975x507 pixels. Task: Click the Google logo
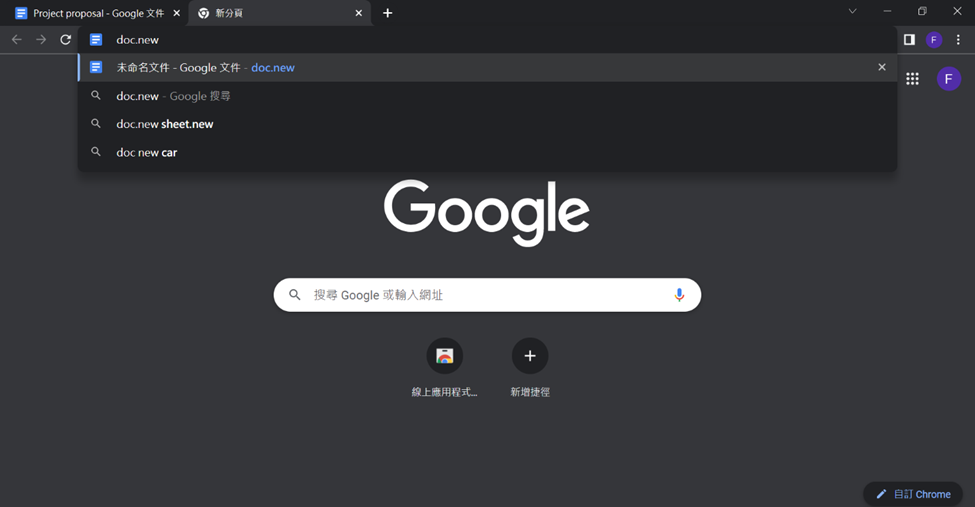[x=487, y=213]
